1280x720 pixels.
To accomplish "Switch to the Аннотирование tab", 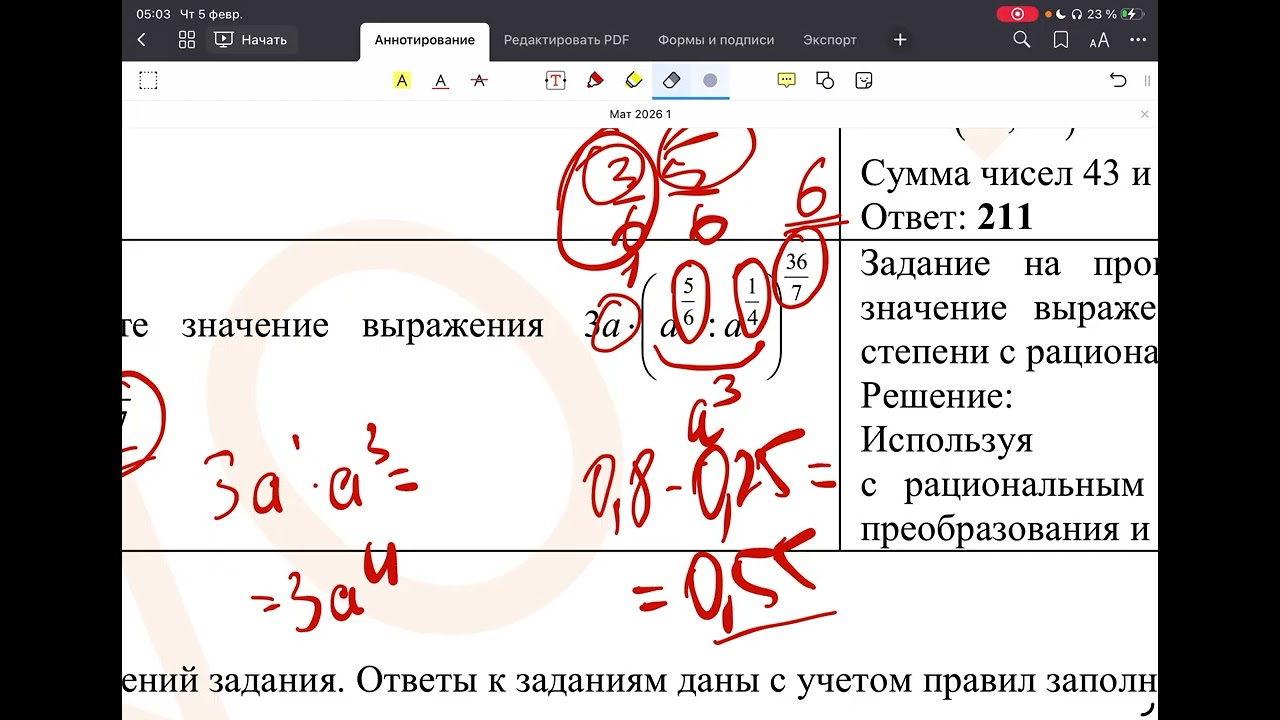I will coord(425,40).
